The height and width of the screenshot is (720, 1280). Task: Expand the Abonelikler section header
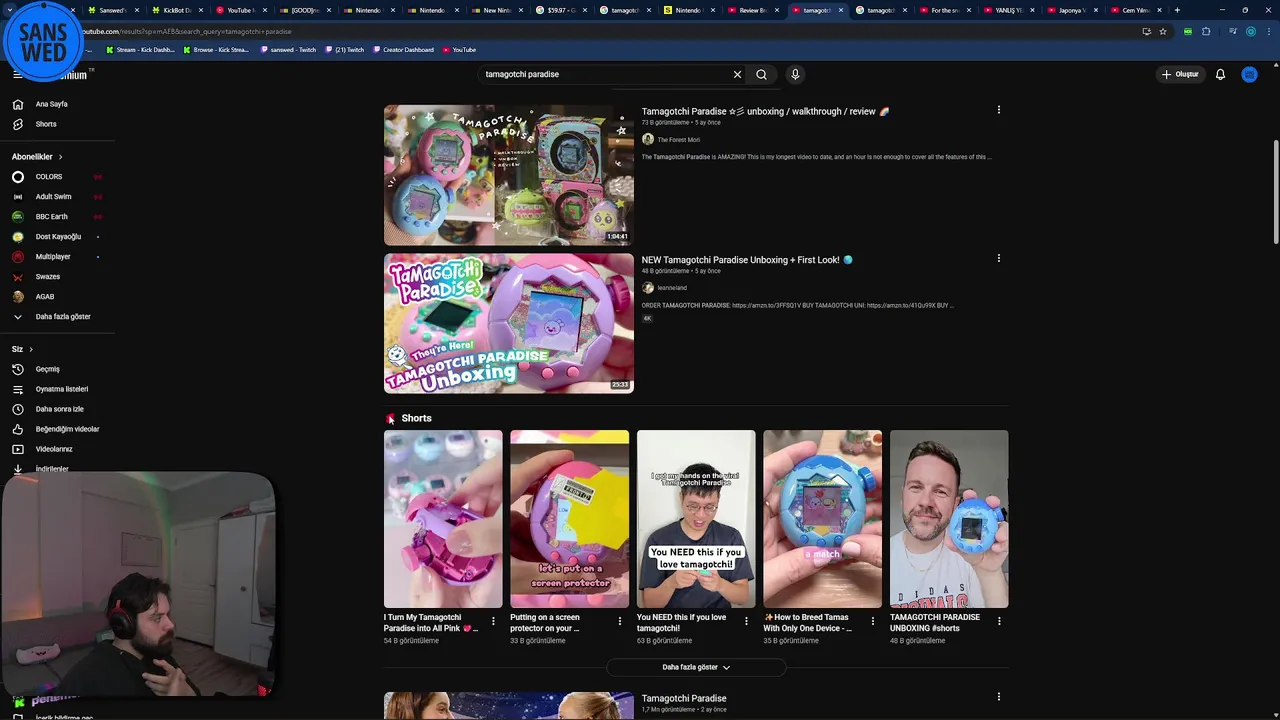[37, 157]
